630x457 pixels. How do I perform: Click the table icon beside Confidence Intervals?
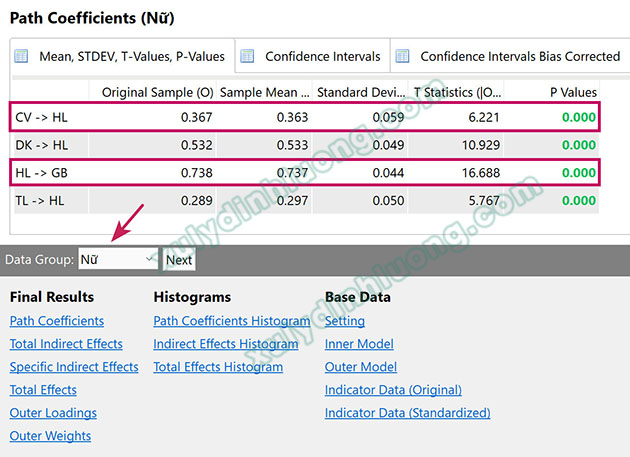pyautogui.click(x=246, y=57)
